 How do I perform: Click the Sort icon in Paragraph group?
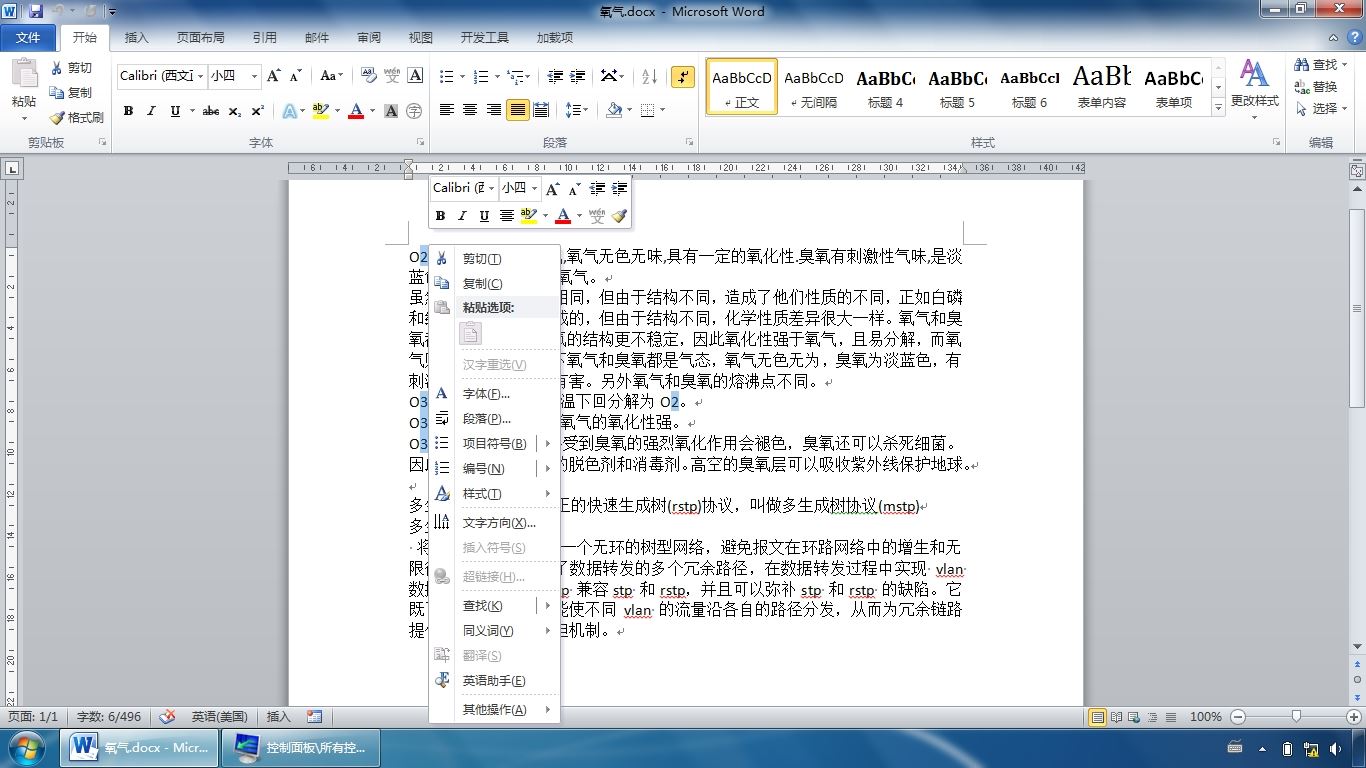click(649, 76)
